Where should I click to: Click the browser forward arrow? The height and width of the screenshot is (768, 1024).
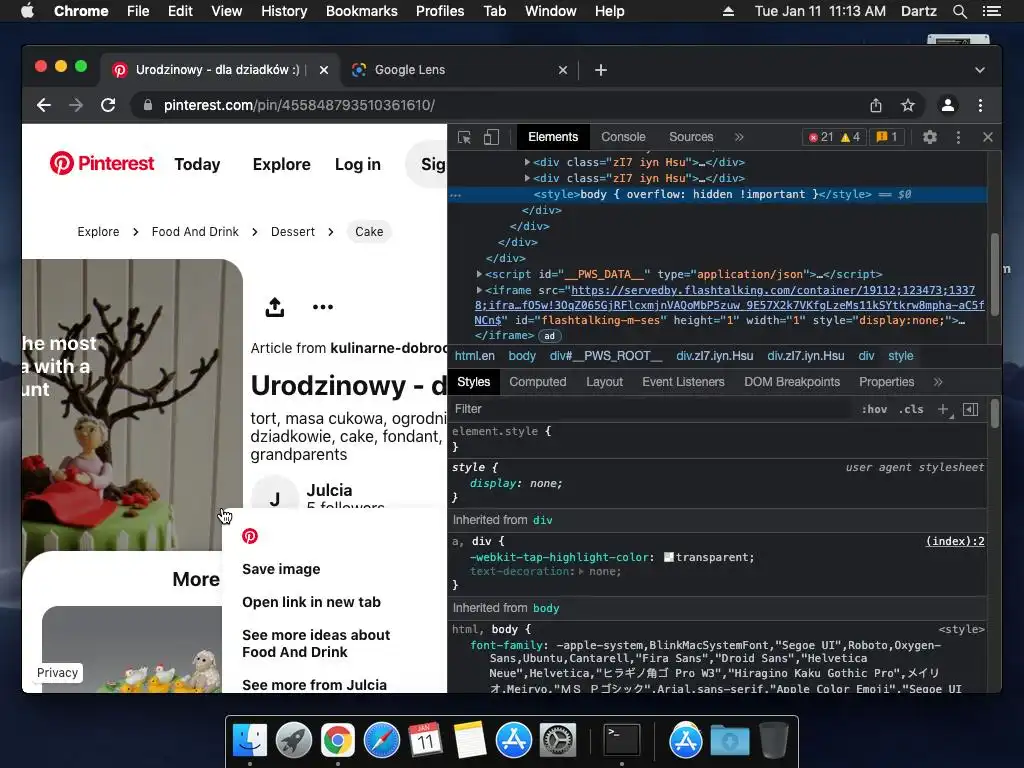(x=76, y=105)
